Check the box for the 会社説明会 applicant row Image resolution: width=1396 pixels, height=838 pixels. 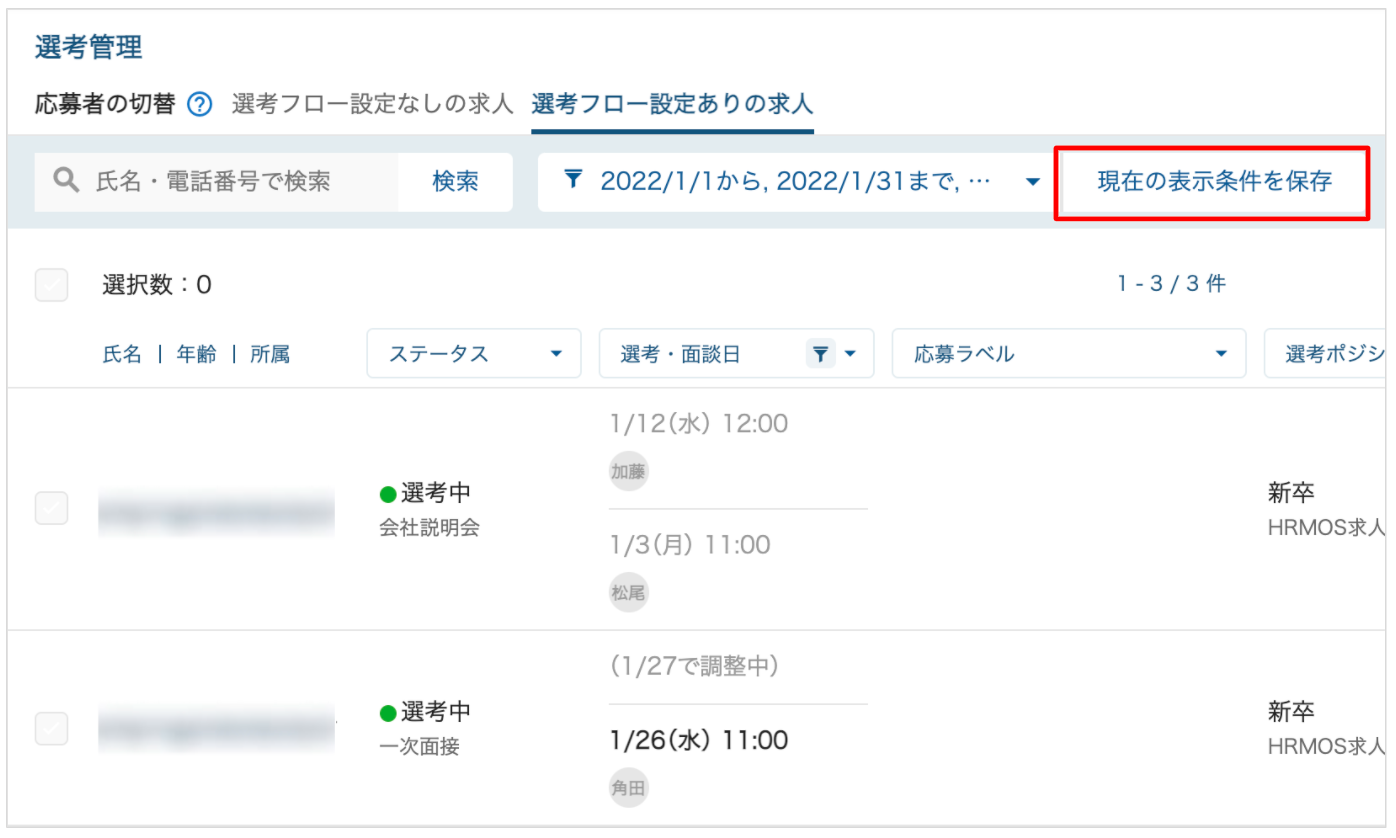[x=52, y=508]
